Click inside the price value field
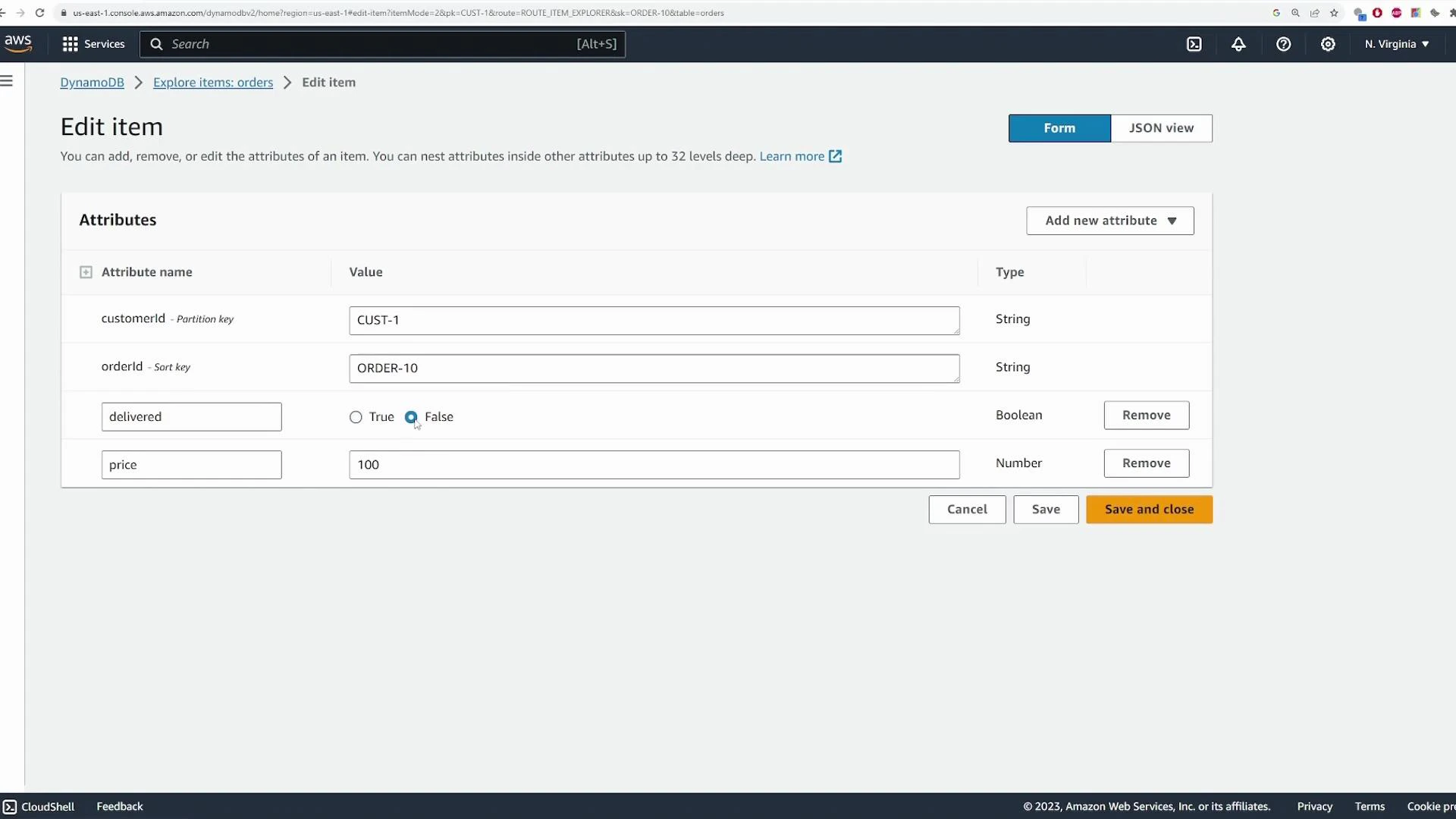This screenshot has height=819, width=1456. tap(654, 465)
